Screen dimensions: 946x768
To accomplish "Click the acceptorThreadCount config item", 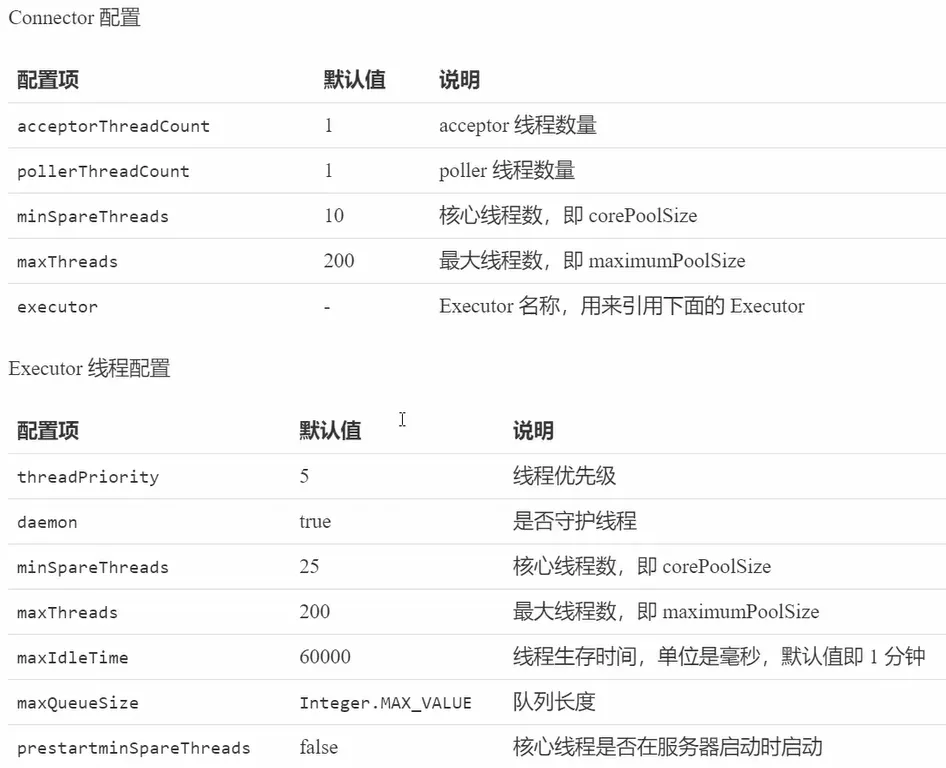I will click(113, 126).
